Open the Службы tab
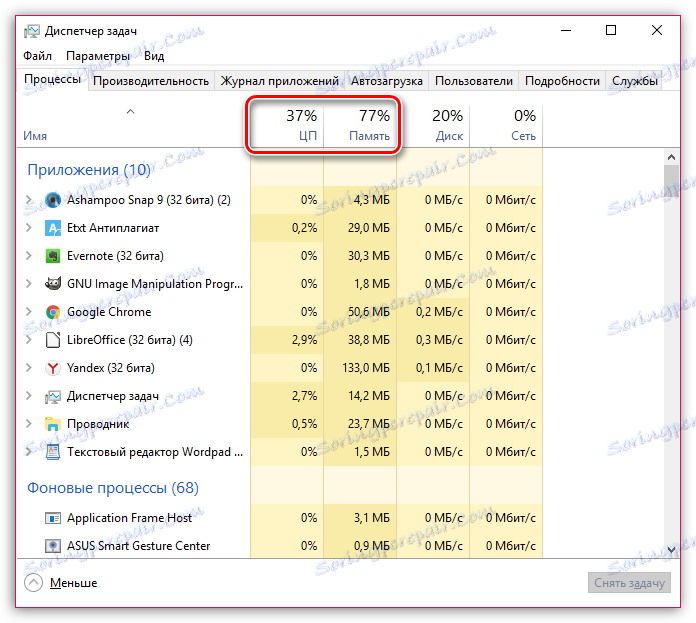Image resolution: width=696 pixels, height=623 pixels. coord(635,81)
